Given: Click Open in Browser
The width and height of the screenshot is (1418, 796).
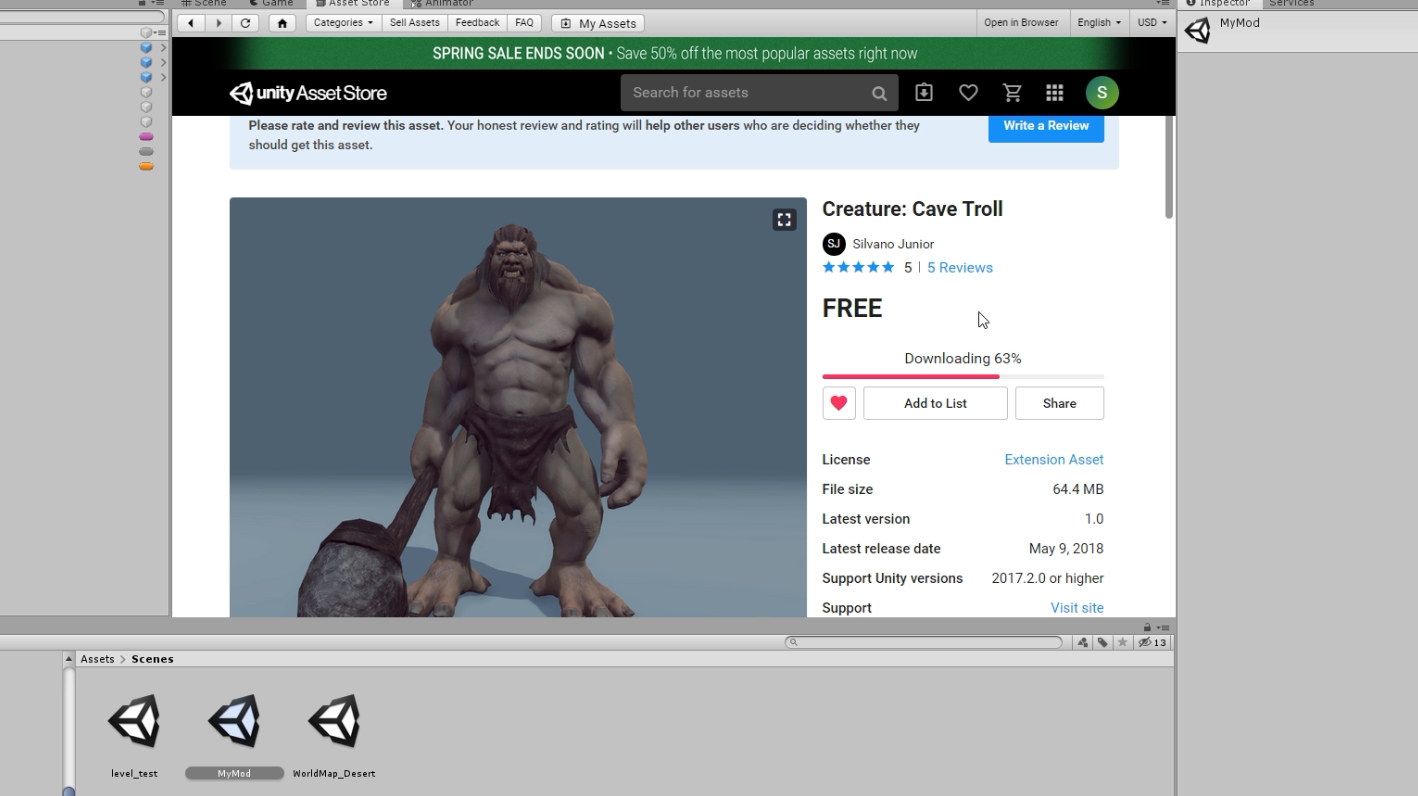Looking at the screenshot, I should click(x=1021, y=23).
